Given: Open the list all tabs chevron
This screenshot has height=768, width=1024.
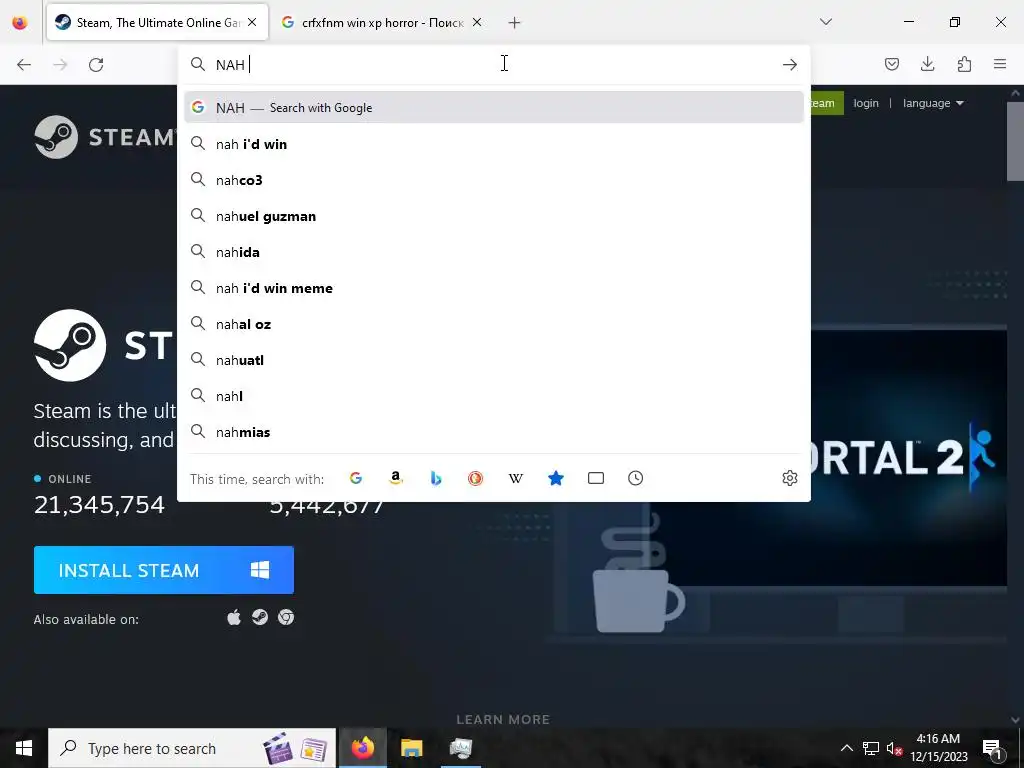Looking at the screenshot, I should pos(825,22).
